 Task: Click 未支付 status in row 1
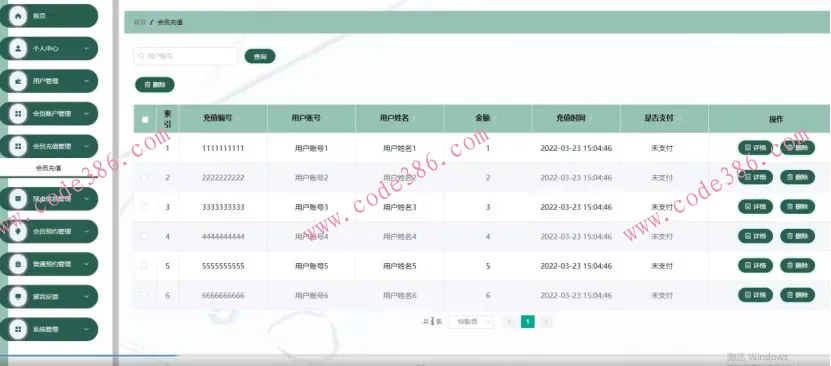coord(662,148)
